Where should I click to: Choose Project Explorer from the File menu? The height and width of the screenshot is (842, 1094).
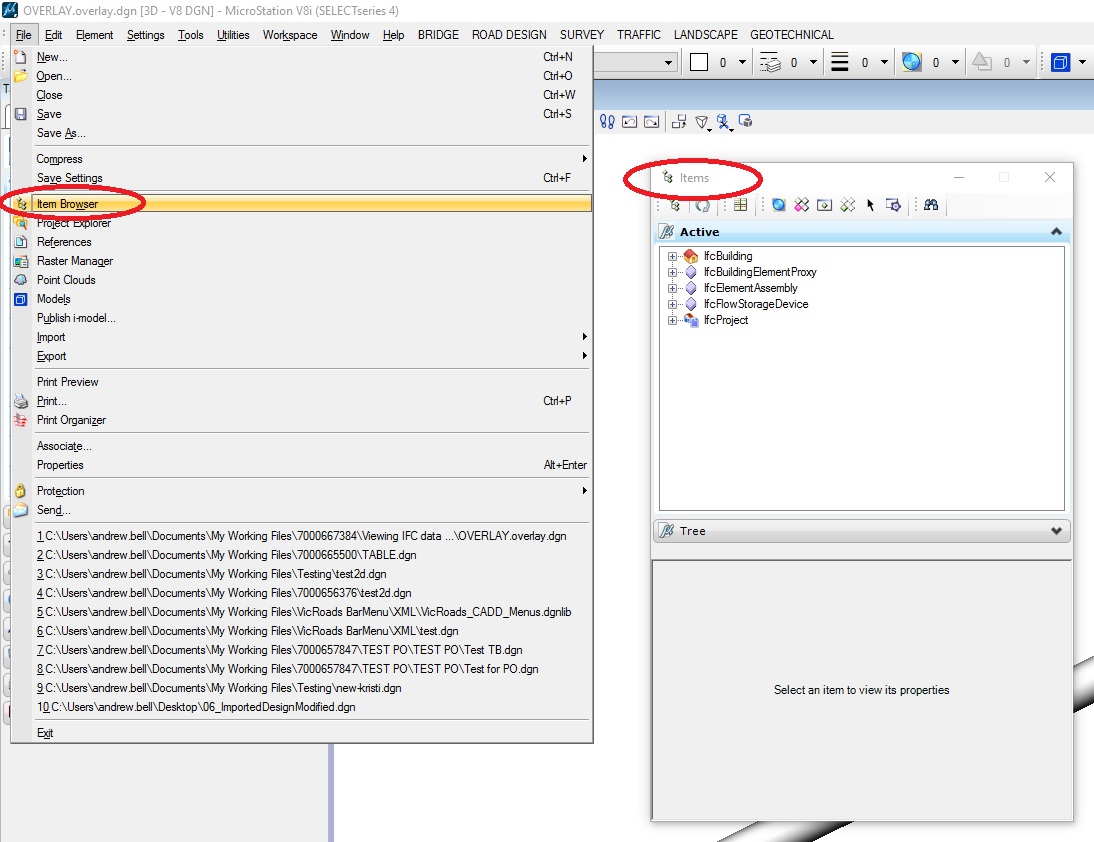click(x=301, y=223)
